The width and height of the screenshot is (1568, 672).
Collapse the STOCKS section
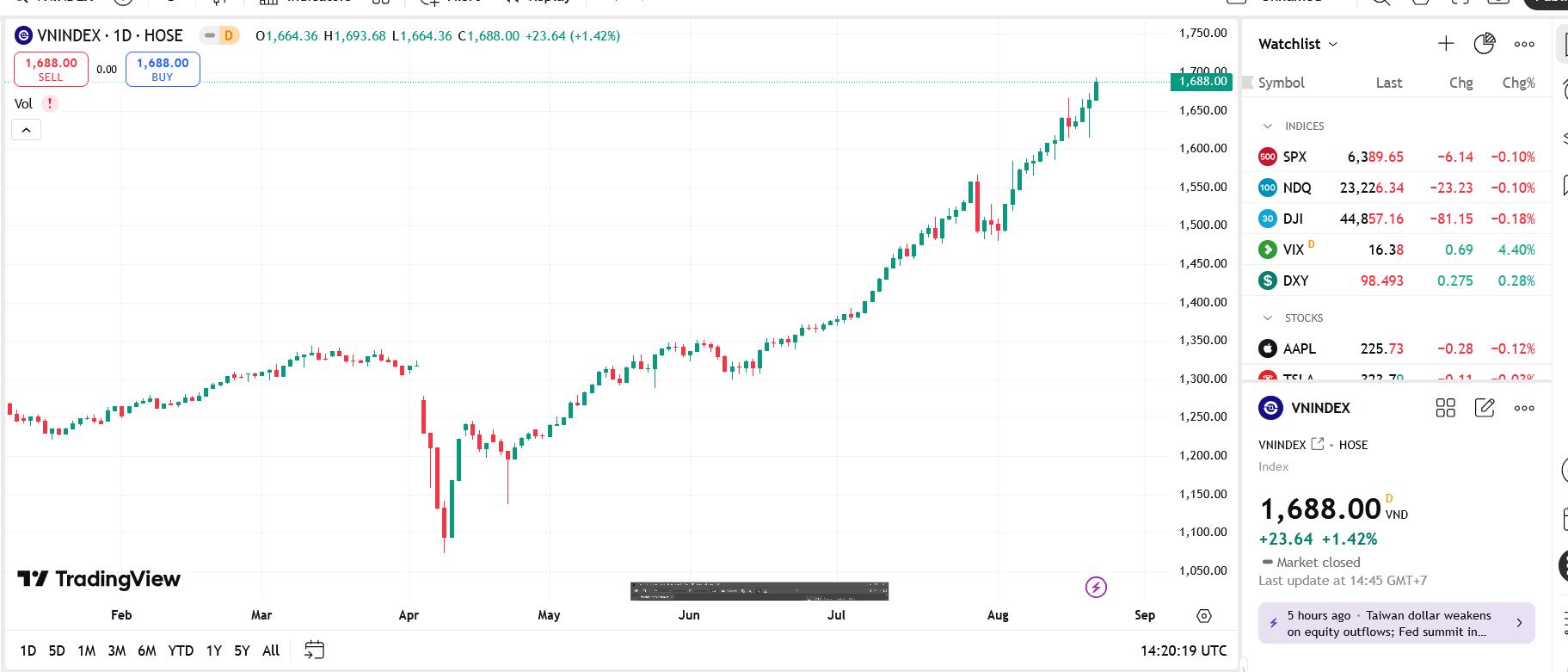click(1267, 318)
